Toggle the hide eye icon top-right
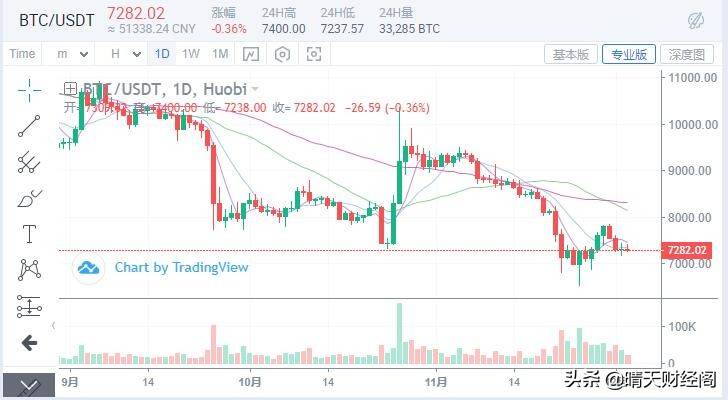The width and height of the screenshot is (728, 400). [696, 20]
